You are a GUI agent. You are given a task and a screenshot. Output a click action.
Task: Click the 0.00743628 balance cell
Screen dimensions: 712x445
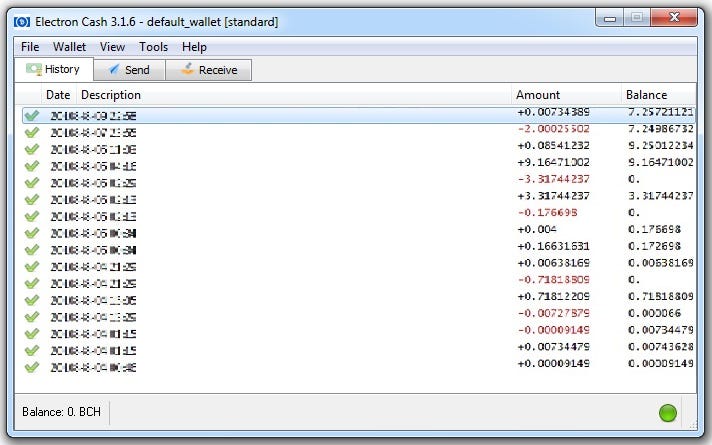[661, 347]
